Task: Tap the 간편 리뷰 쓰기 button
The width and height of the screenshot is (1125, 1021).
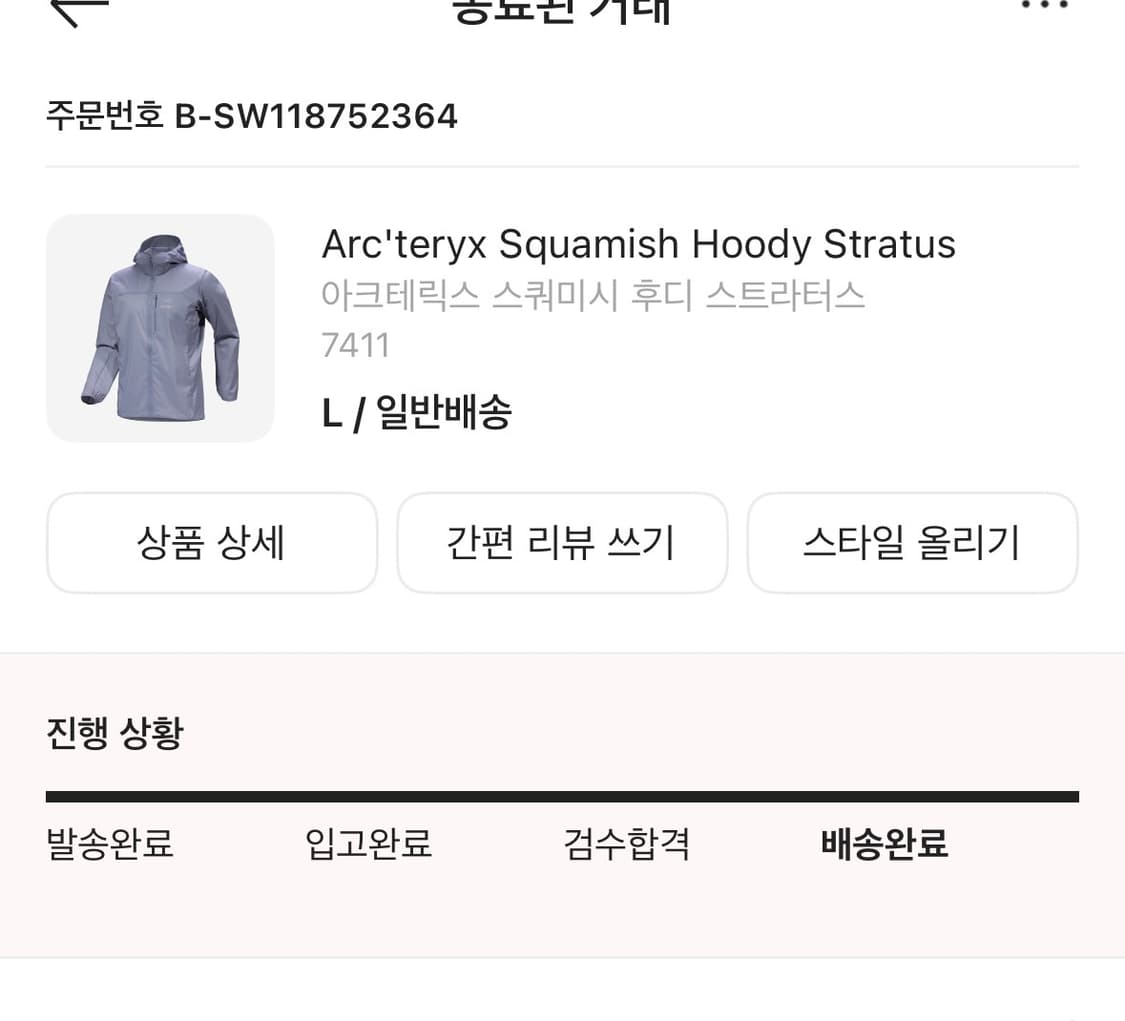Action: (x=562, y=543)
